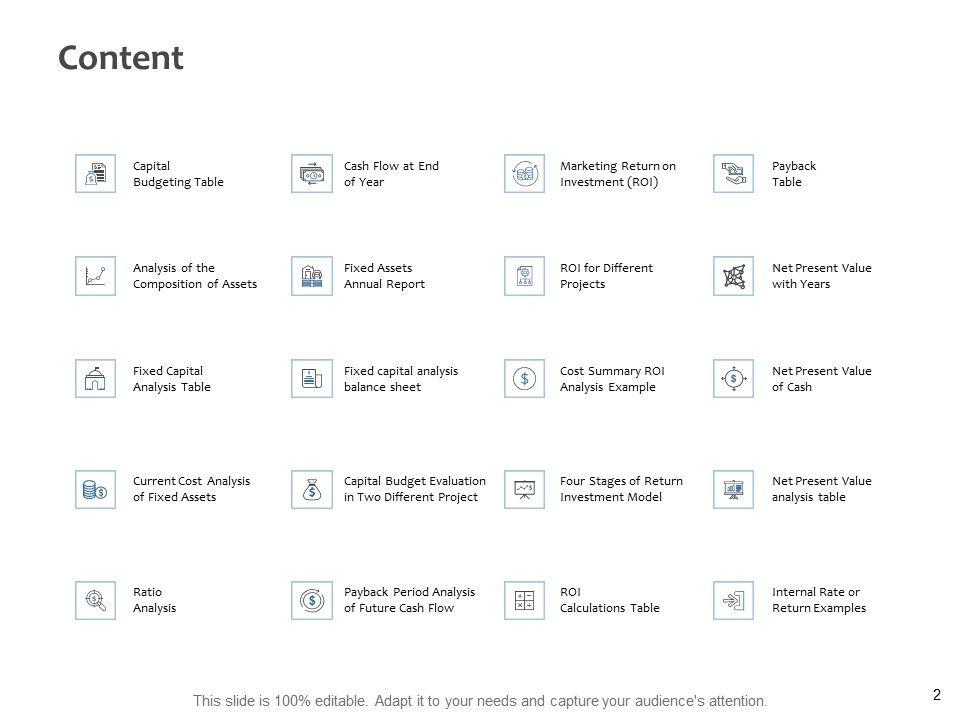Select the Marketing Return on Investment icon

(x=525, y=174)
